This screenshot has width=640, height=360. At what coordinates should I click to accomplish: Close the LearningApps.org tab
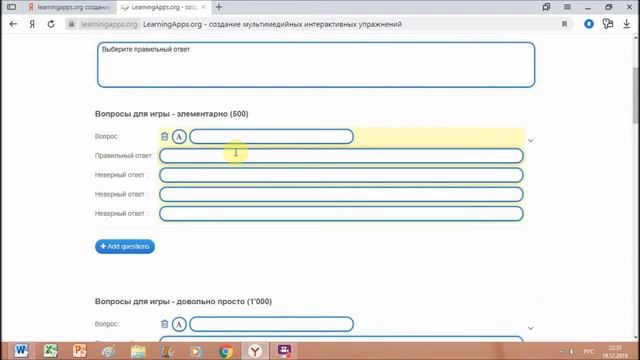coord(203,7)
